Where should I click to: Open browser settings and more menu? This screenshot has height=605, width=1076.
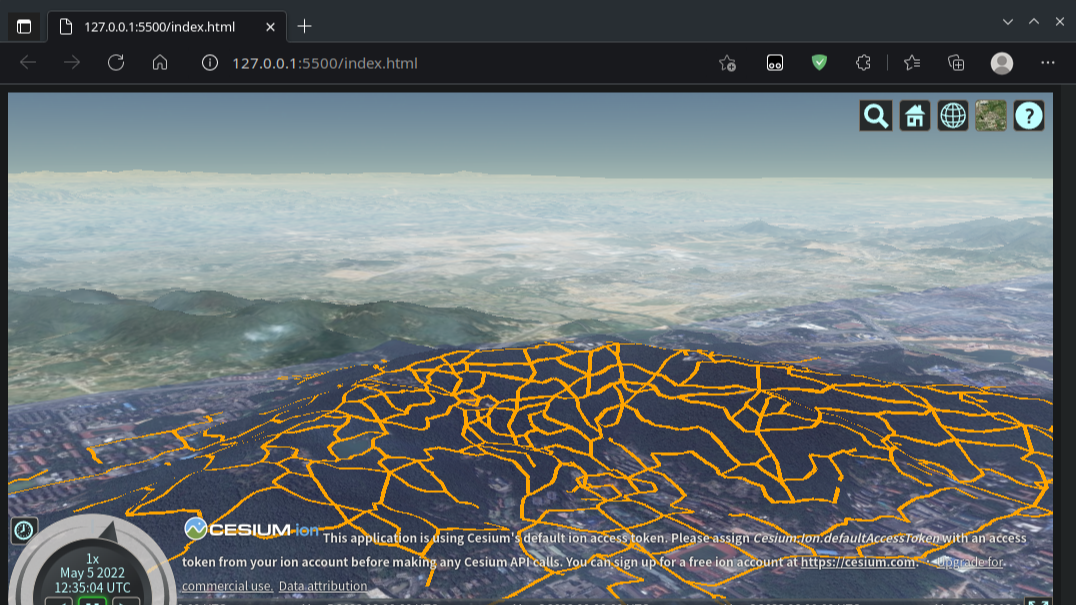click(1048, 63)
